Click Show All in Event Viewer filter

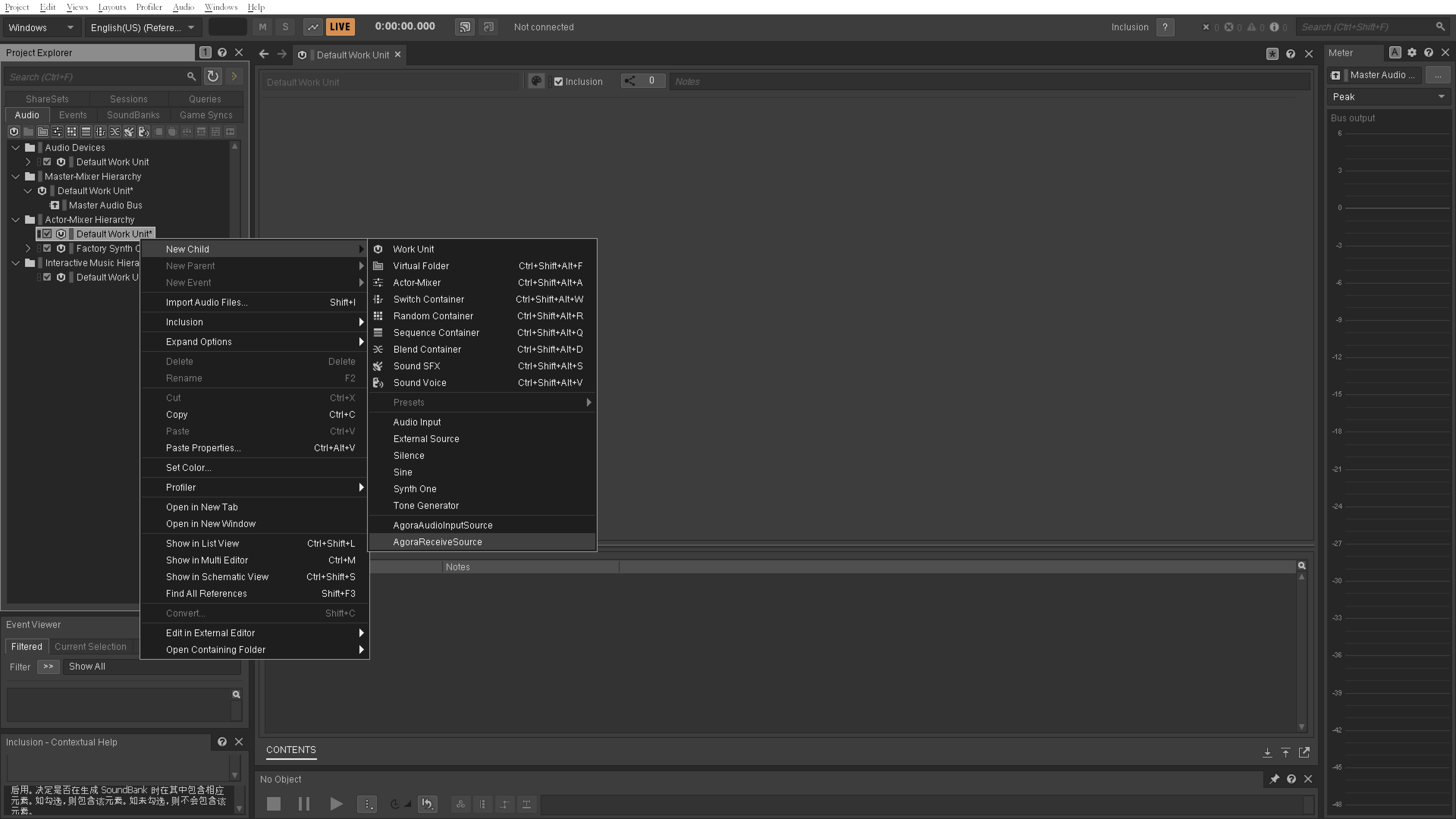click(87, 666)
